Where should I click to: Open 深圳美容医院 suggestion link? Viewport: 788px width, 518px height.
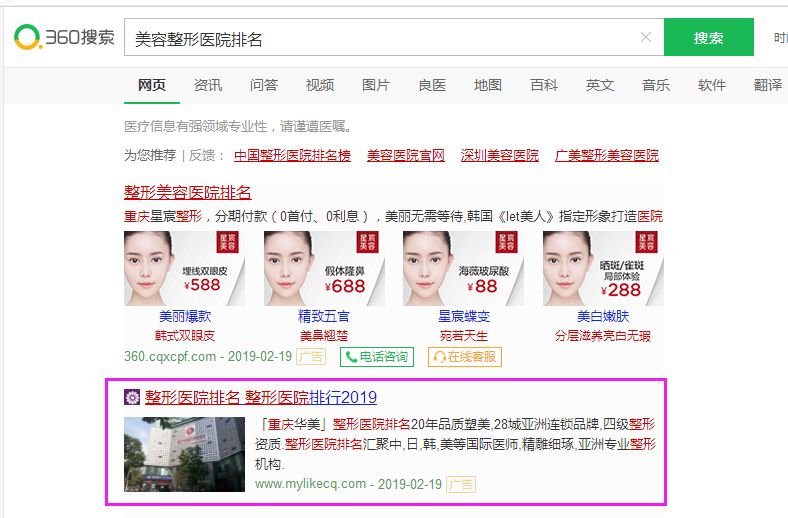(x=500, y=155)
